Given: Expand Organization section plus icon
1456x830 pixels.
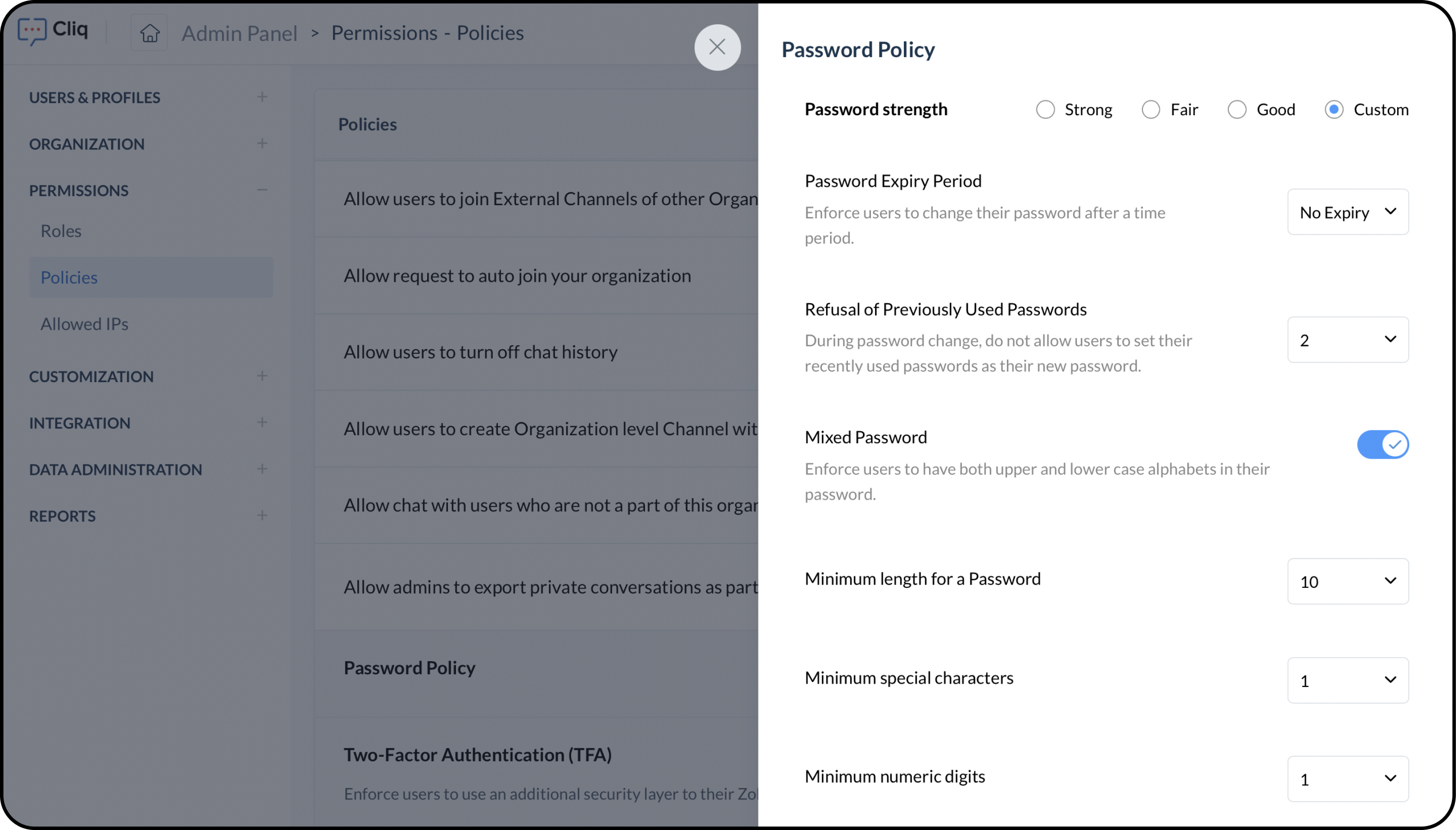Looking at the screenshot, I should 262,144.
